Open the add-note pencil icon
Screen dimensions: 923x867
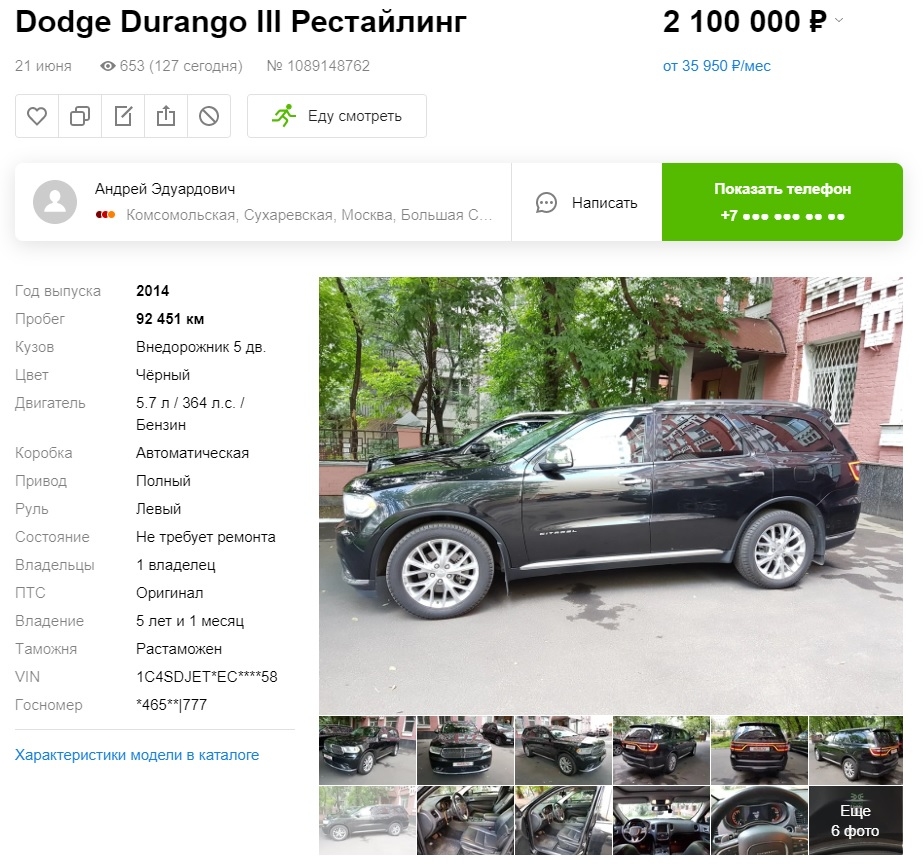point(123,116)
